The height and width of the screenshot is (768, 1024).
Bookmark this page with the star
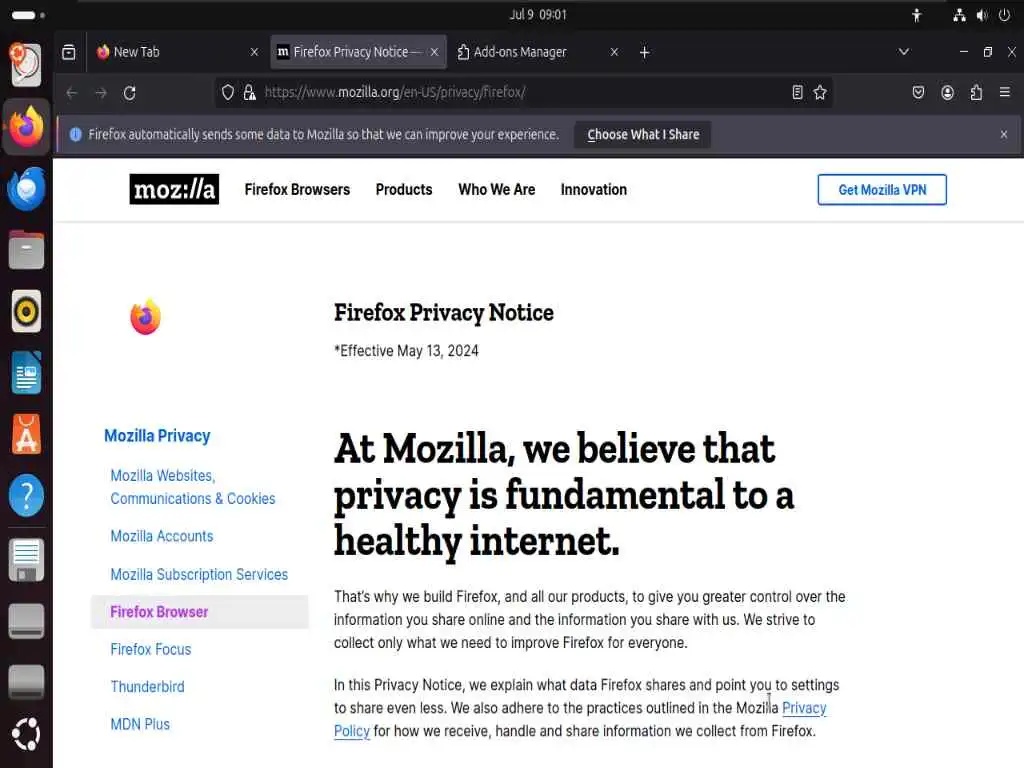(x=820, y=93)
